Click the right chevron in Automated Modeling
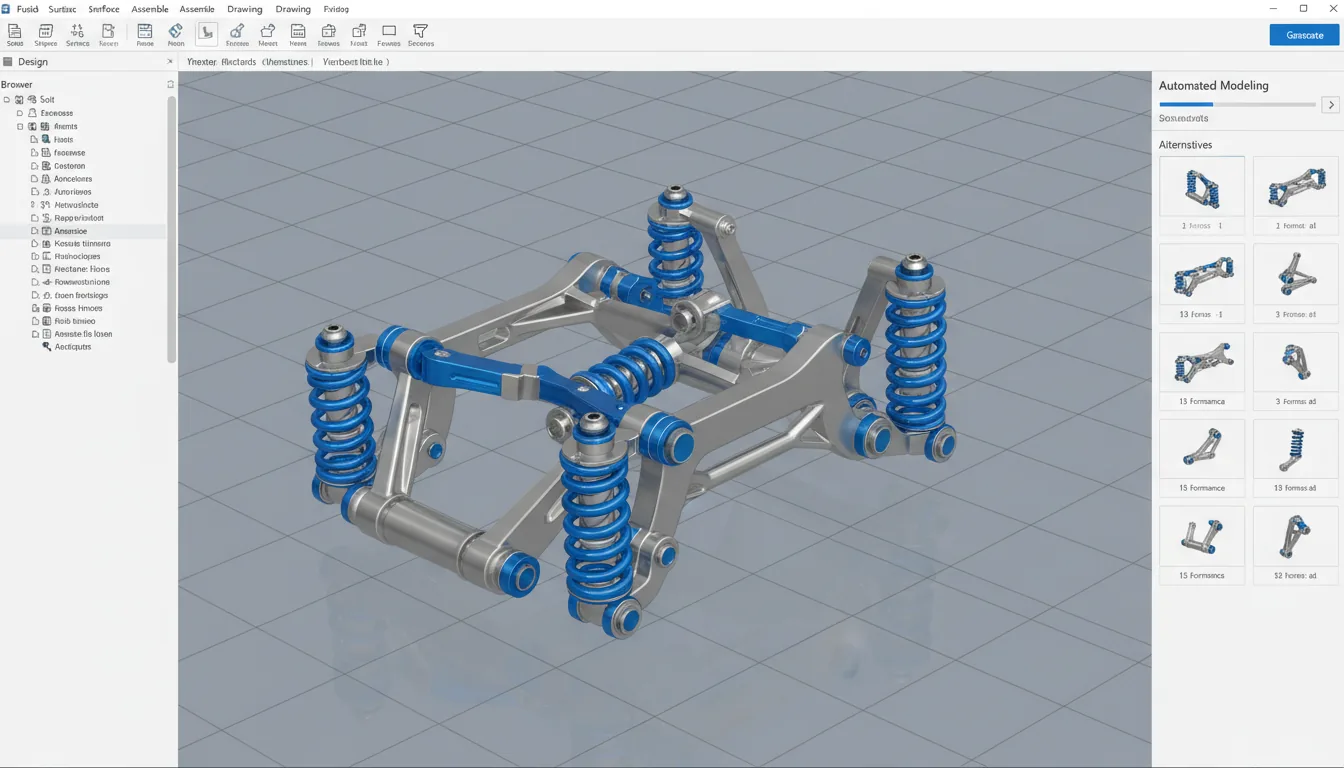The width and height of the screenshot is (1344, 768). (x=1330, y=104)
